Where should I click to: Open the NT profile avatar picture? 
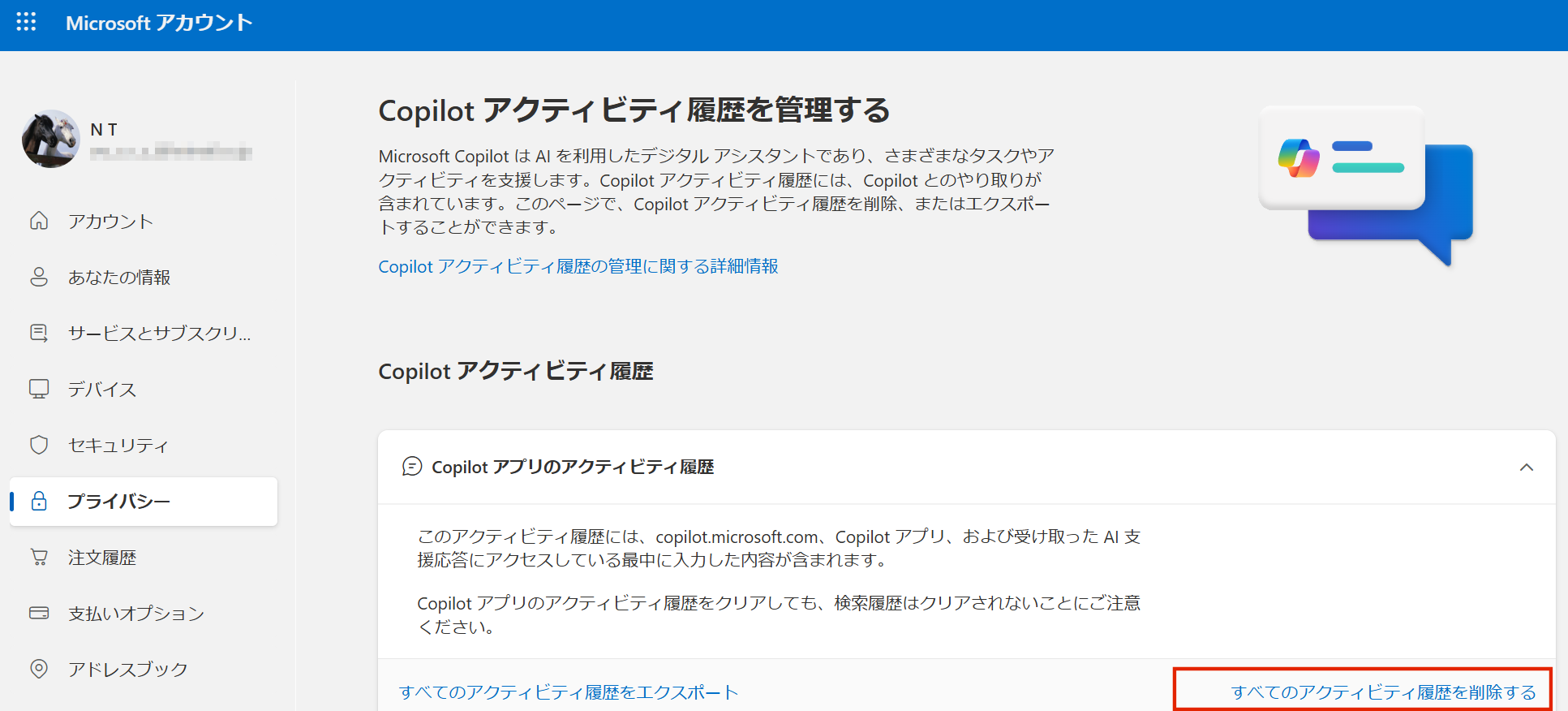pos(51,139)
